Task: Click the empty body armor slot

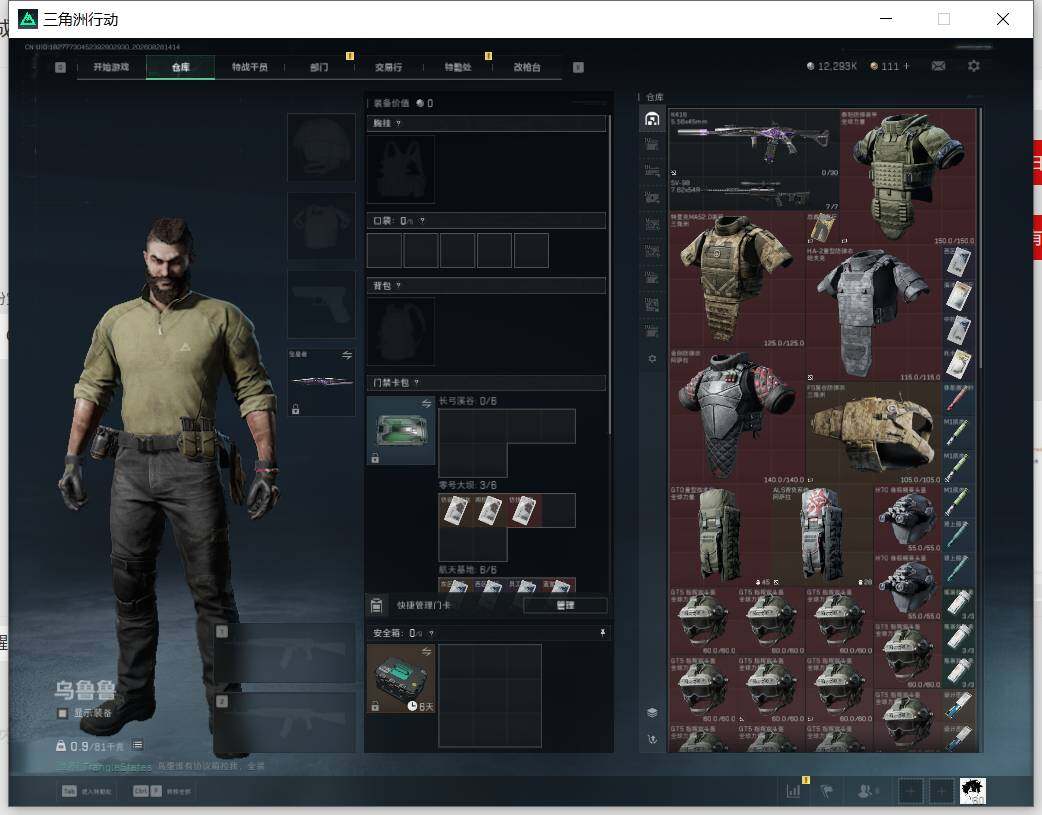Action: [321, 226]
